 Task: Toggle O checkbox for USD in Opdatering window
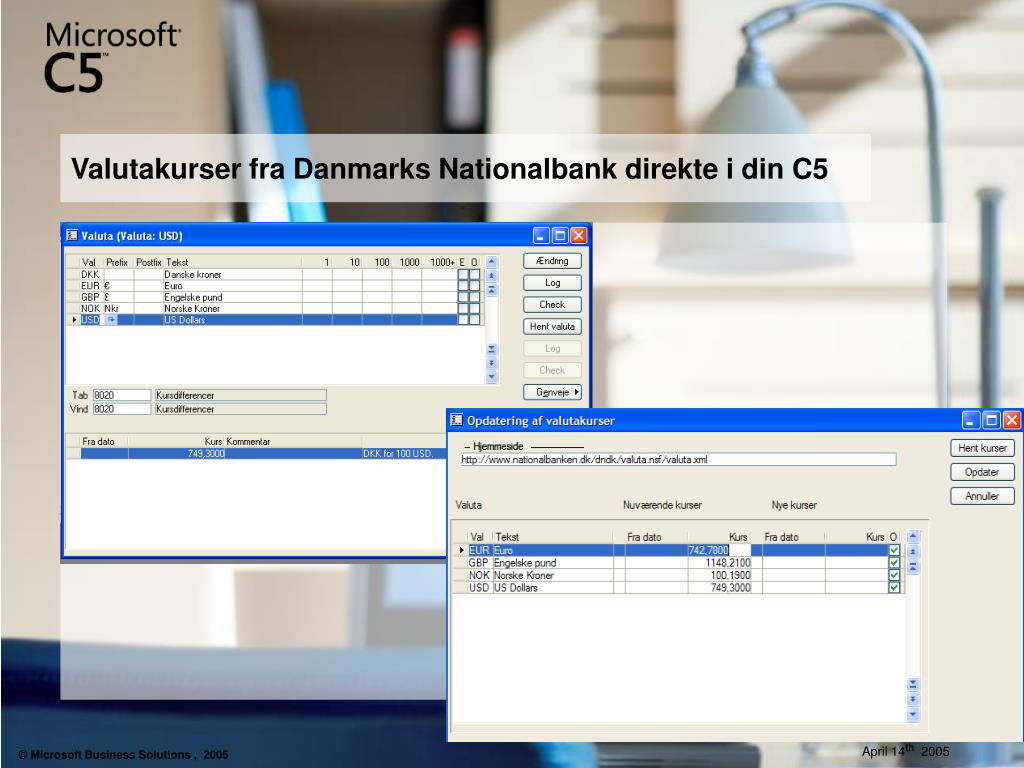pos(894,588)
